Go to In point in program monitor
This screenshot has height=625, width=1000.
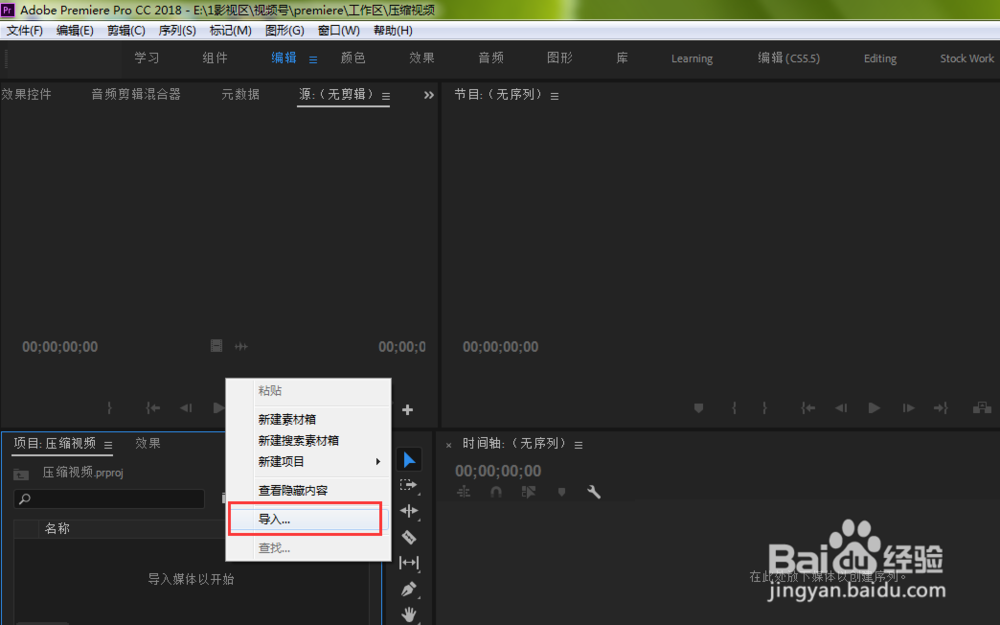tap(808, 408)
